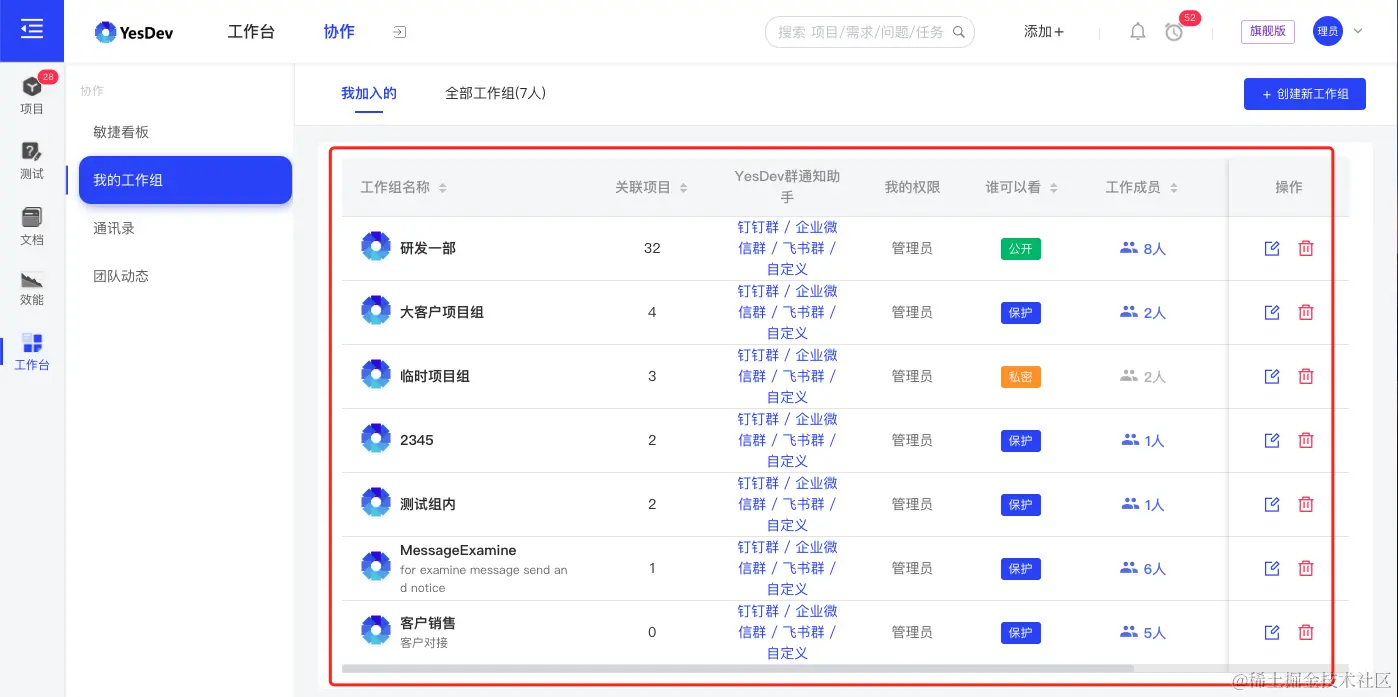Edit the 客户销售 workgroup
Screen dimensions: 1398x697
coord(1272,632)
